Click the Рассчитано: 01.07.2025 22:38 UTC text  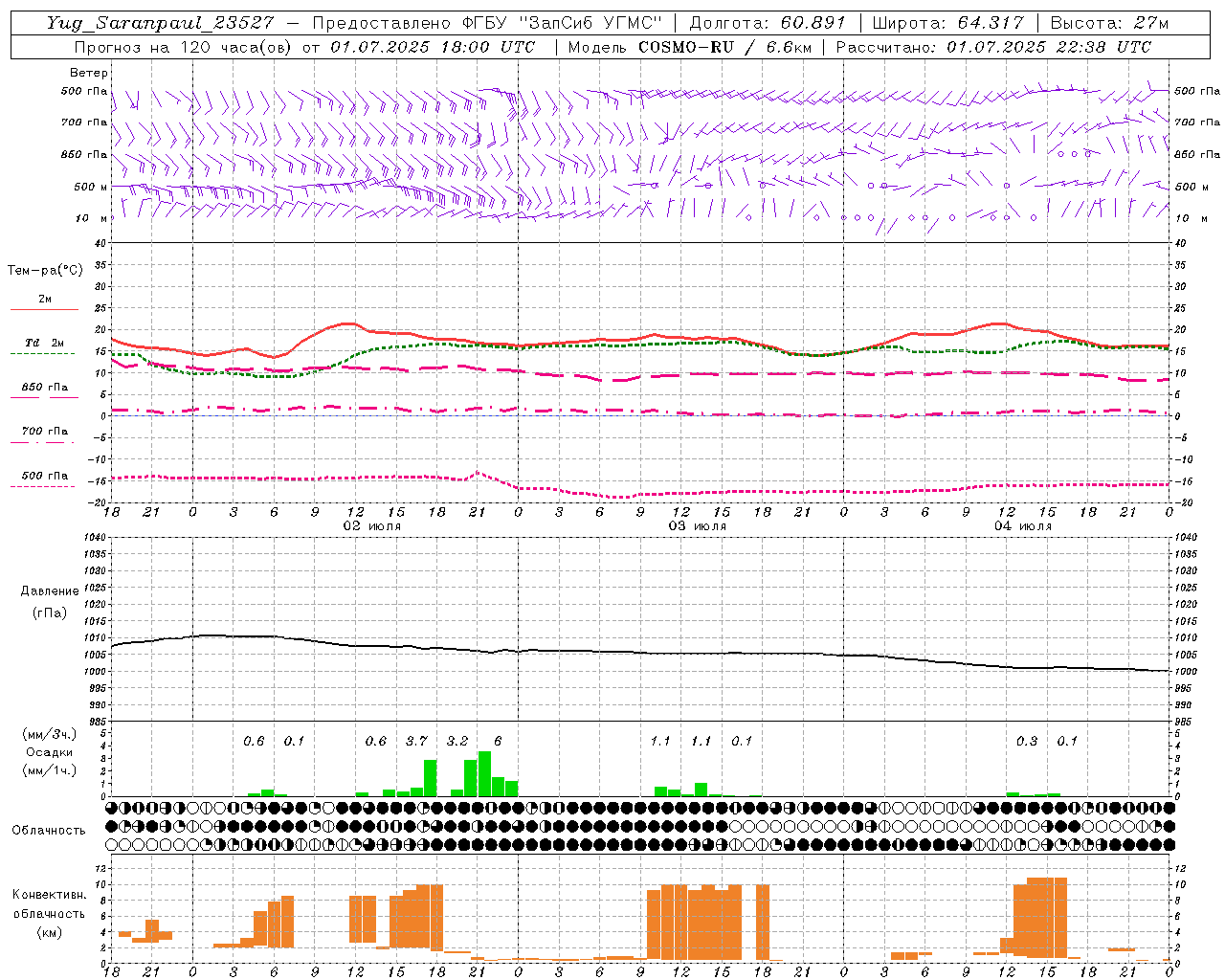point(993,47)
